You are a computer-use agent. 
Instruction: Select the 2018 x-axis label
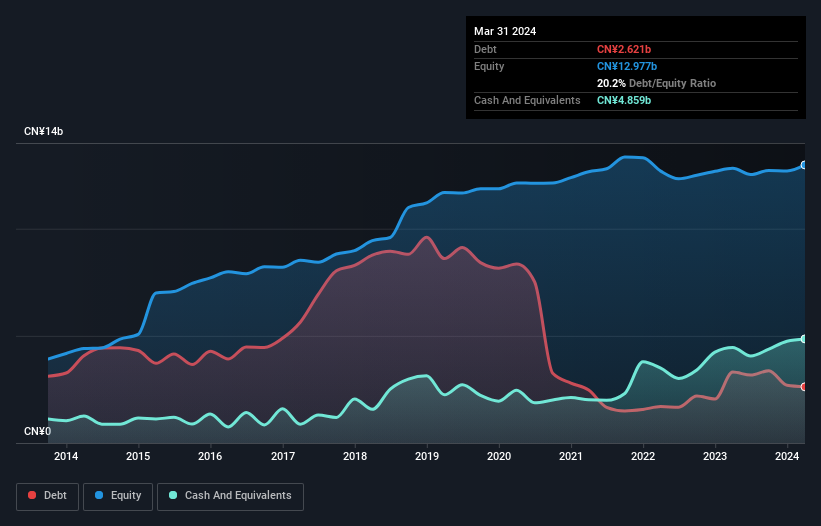click(355, 457)
